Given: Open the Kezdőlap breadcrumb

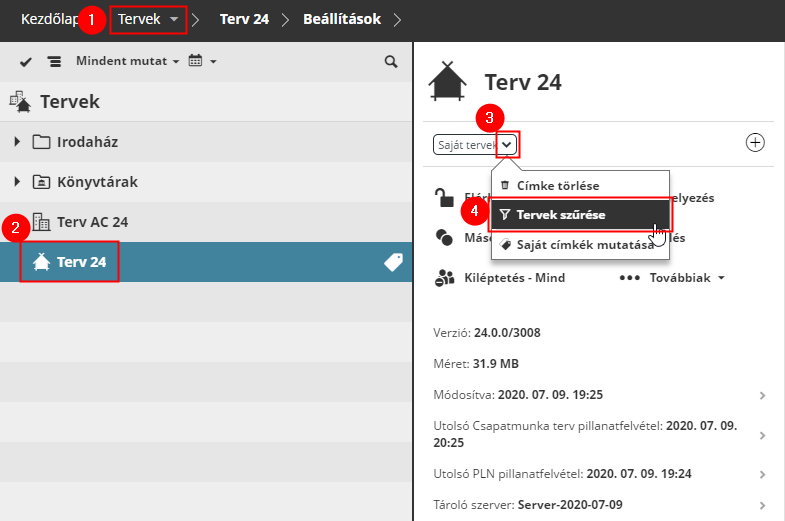Looking at the screenshot, I should pyautogui.click(x=49, y=19).
